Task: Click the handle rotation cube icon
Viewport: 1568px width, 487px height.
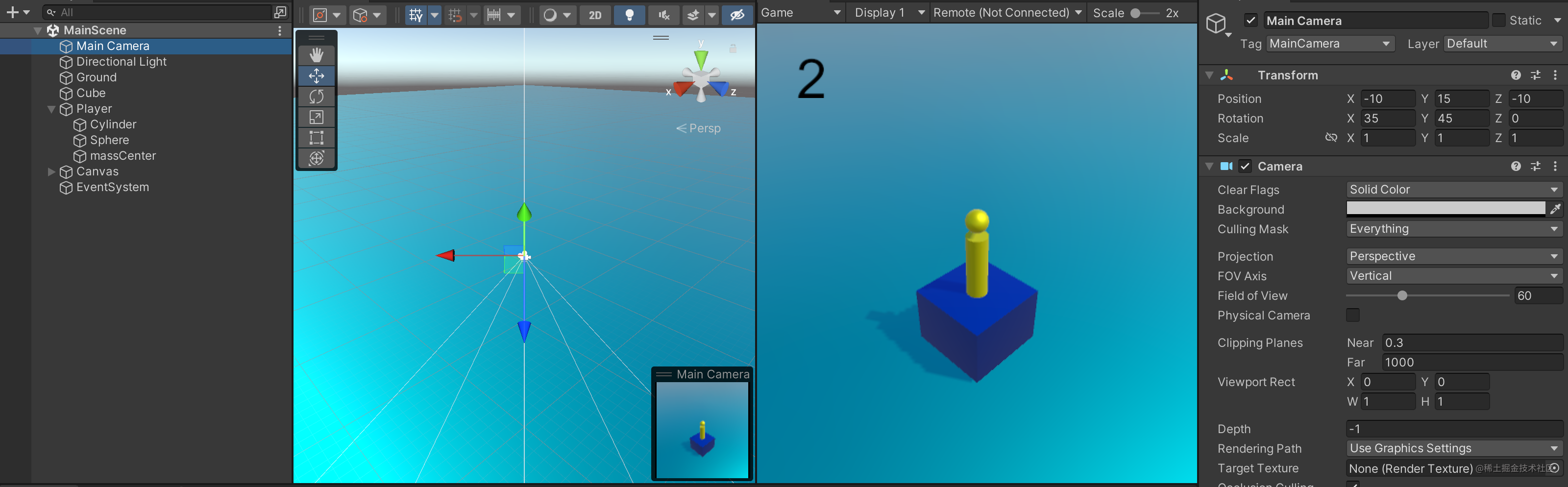Action: [360, 15]
